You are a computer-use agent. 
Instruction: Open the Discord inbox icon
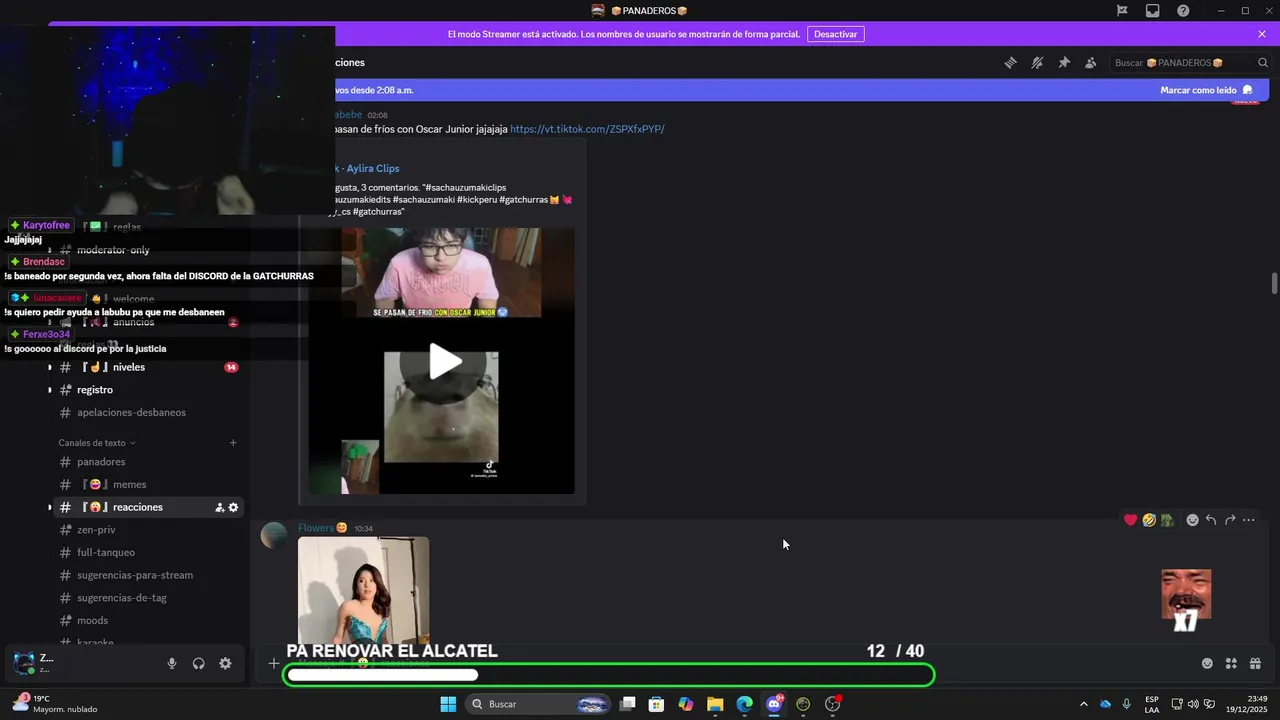pyautogui.click(x=1153, y=11)
